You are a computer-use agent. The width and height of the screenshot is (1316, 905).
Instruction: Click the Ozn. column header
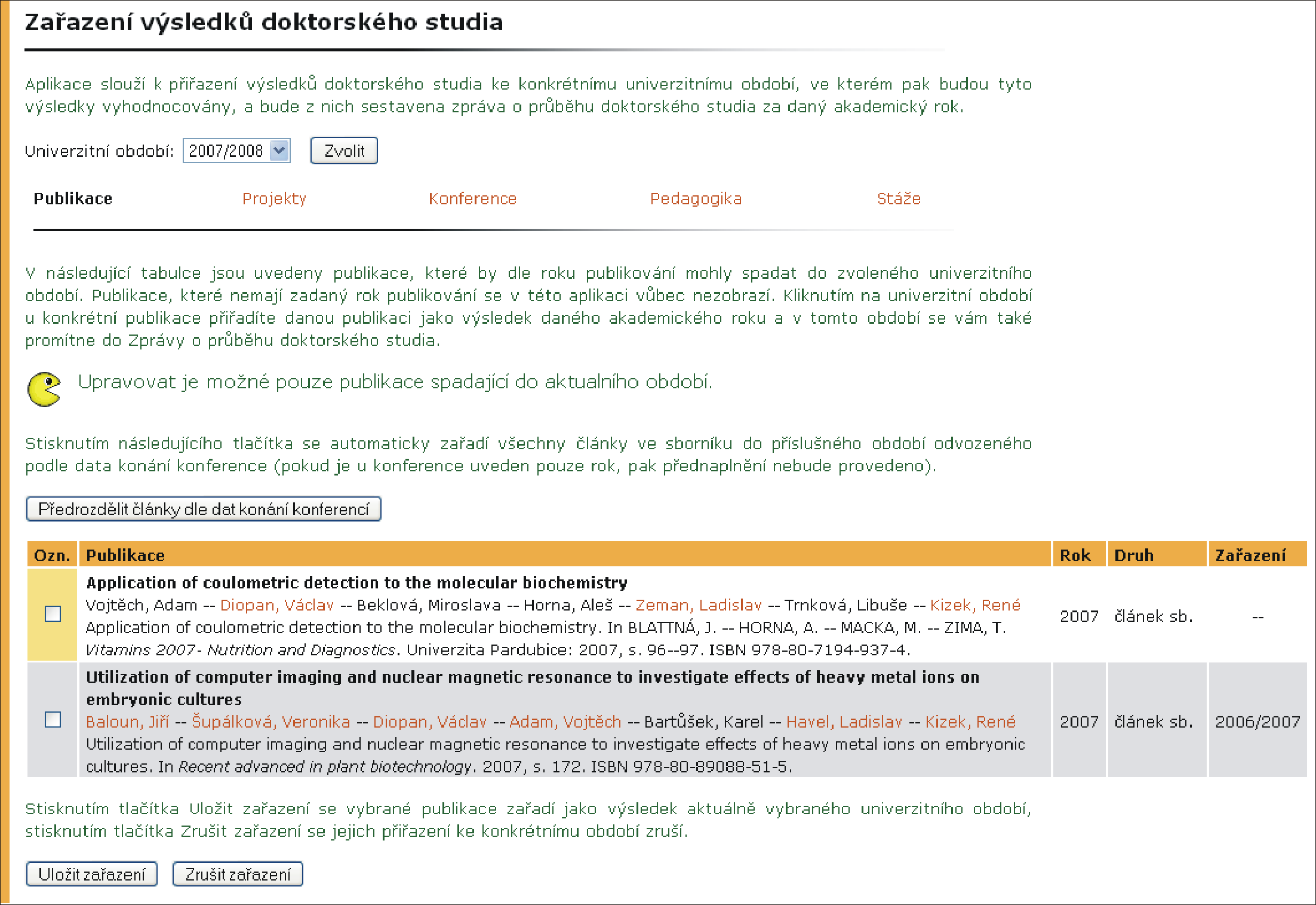coord(52,555)
